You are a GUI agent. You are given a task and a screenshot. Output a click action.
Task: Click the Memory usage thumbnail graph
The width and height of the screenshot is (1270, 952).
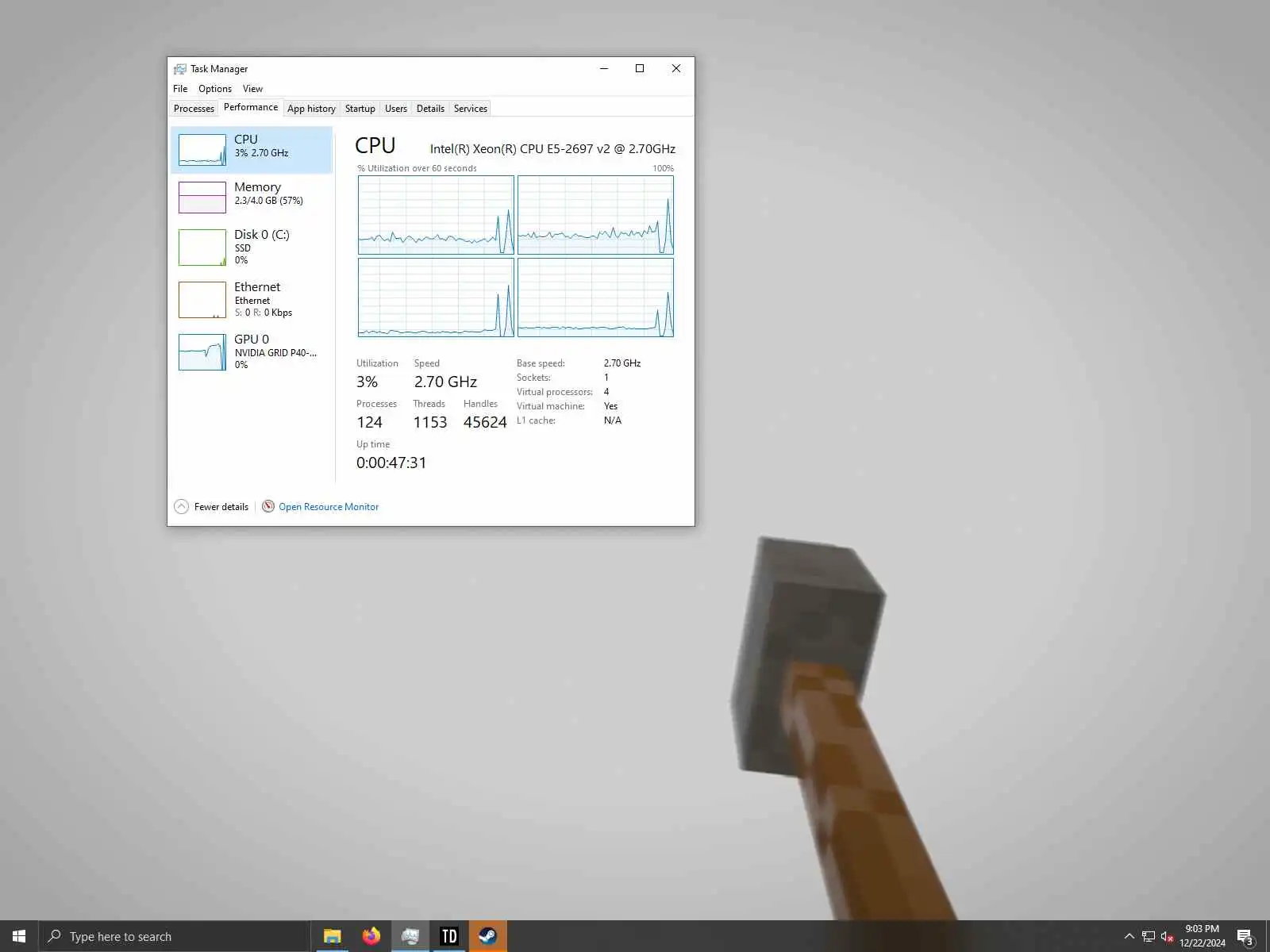tap(202, 198)
